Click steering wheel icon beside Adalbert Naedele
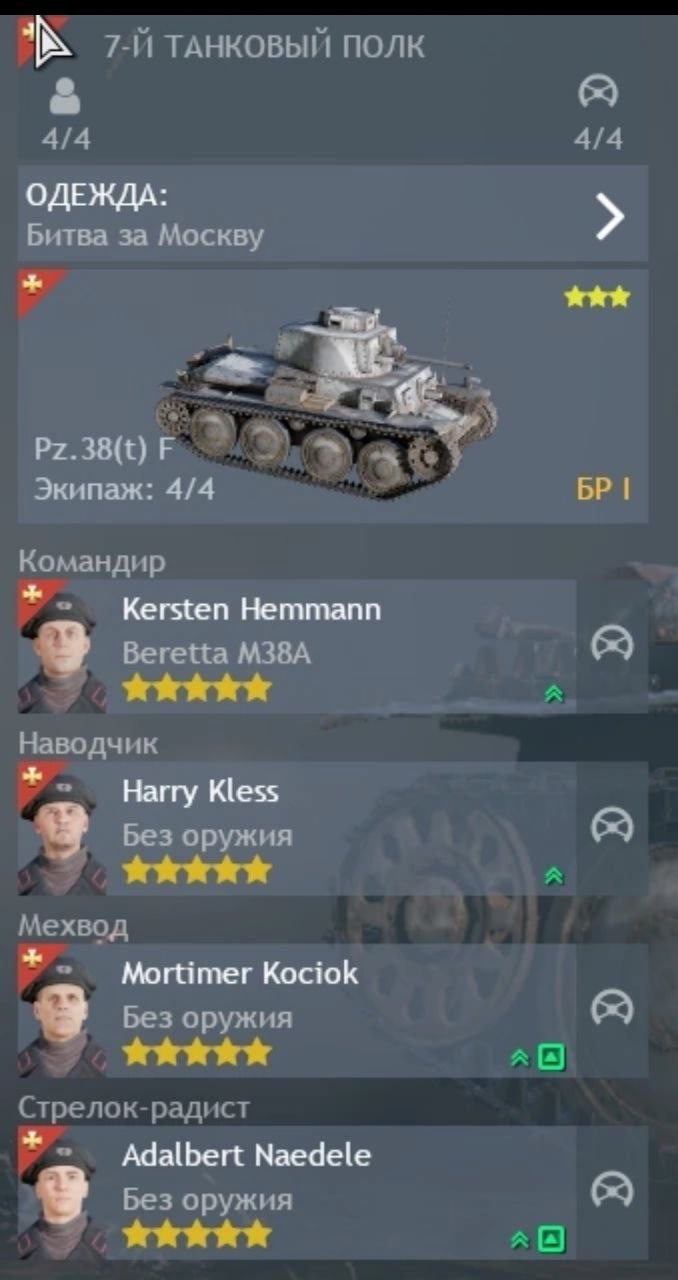The width and height of the screenshot is (678, 1280). pyautogui.click(x=612, y=1191)
